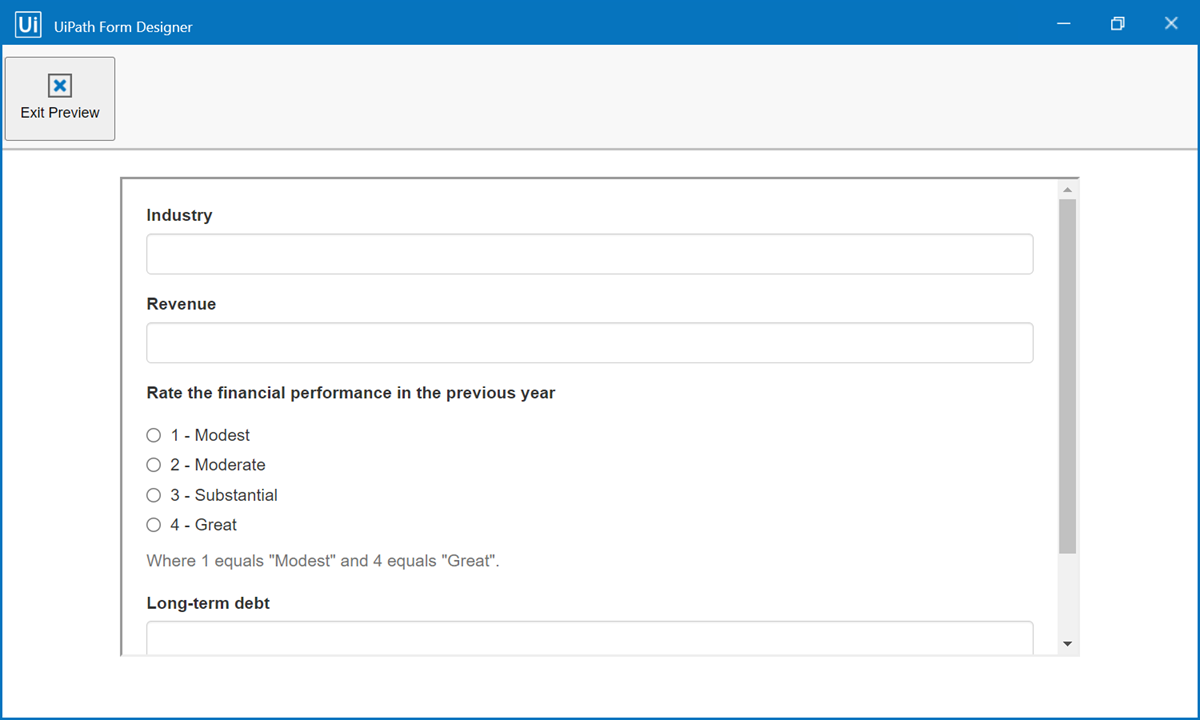Click the scrollbar track below the thumb
The height and width of the screenshot is (720, 1200).
(x=1067, y=594)
